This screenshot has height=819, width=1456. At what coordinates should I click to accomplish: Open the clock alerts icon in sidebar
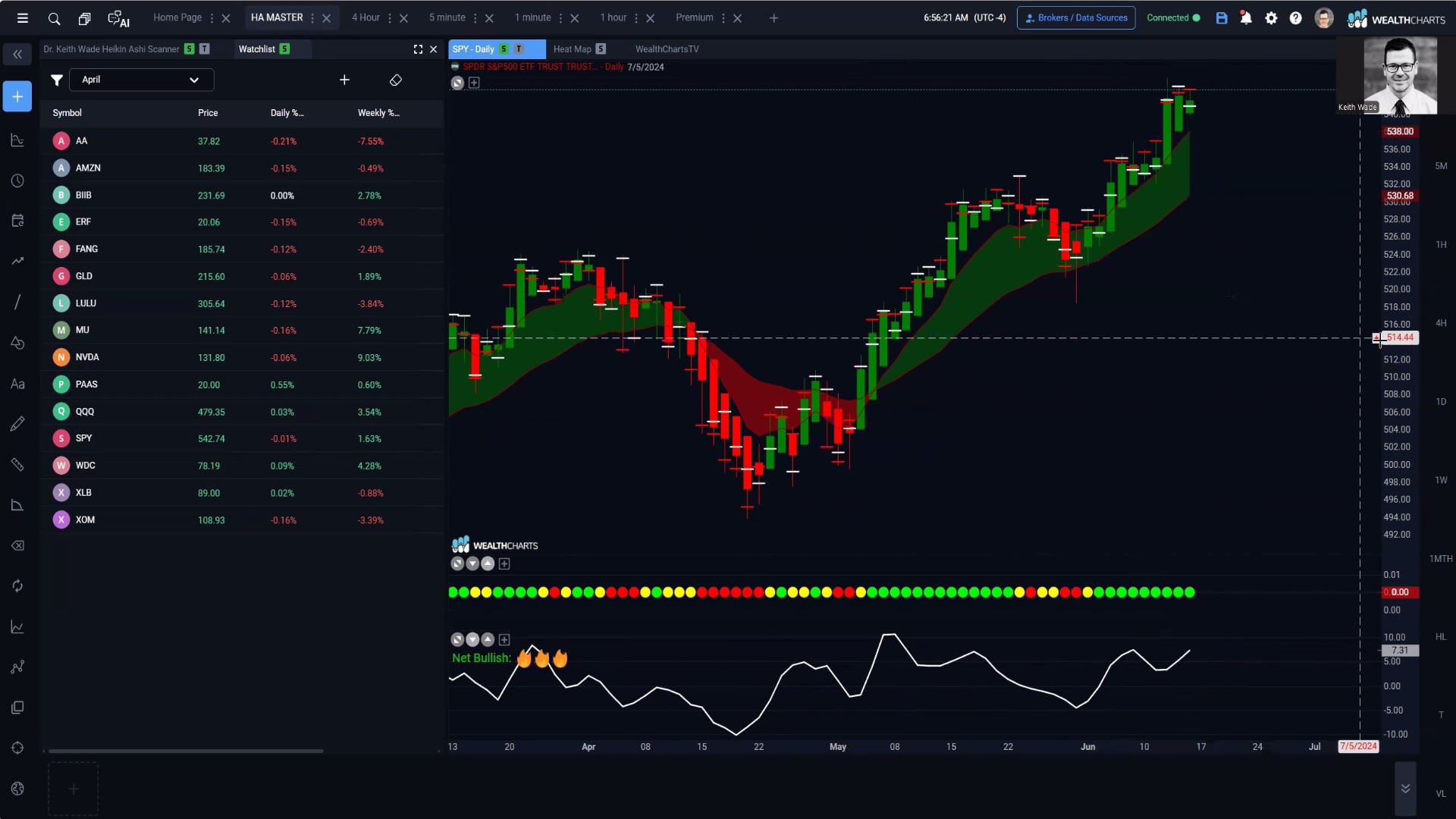(17, 181)
